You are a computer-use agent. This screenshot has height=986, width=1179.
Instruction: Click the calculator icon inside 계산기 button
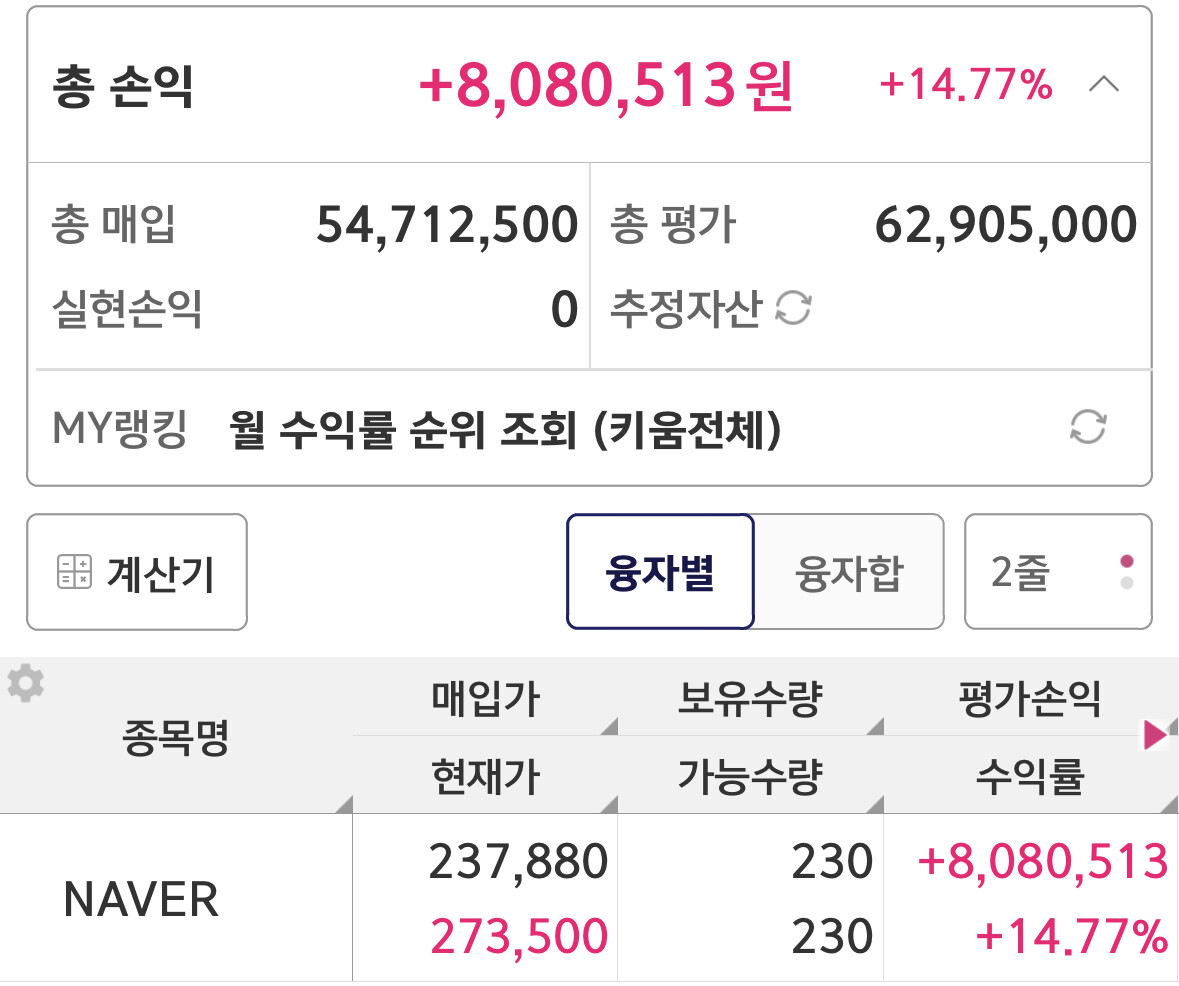point(74,572)
